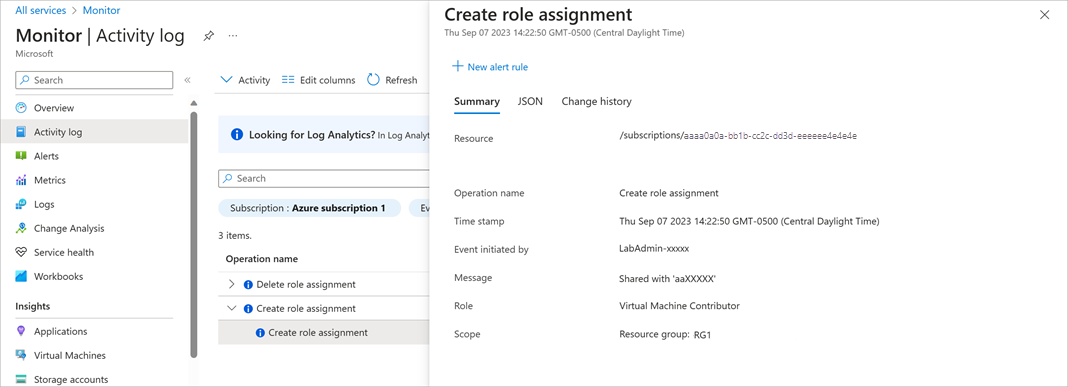Click the plus icon for New alert rule
The image size is (1068, 387).
tap(458, 67)
